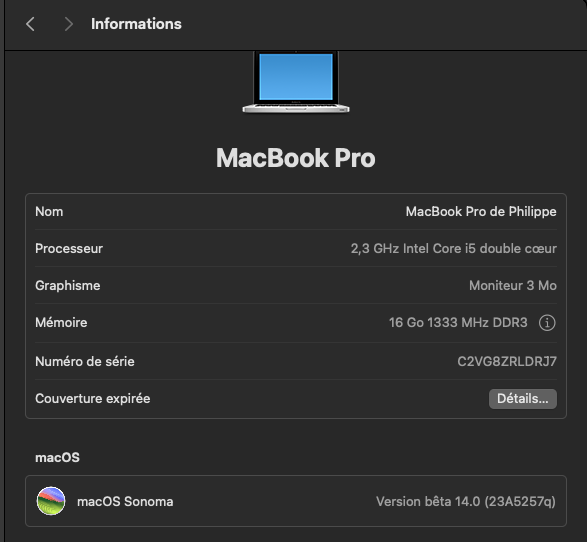Screen dimensions: 587x542
Task: Select 16 Go 1333 MHz DDR3 value
Action: 458,323
